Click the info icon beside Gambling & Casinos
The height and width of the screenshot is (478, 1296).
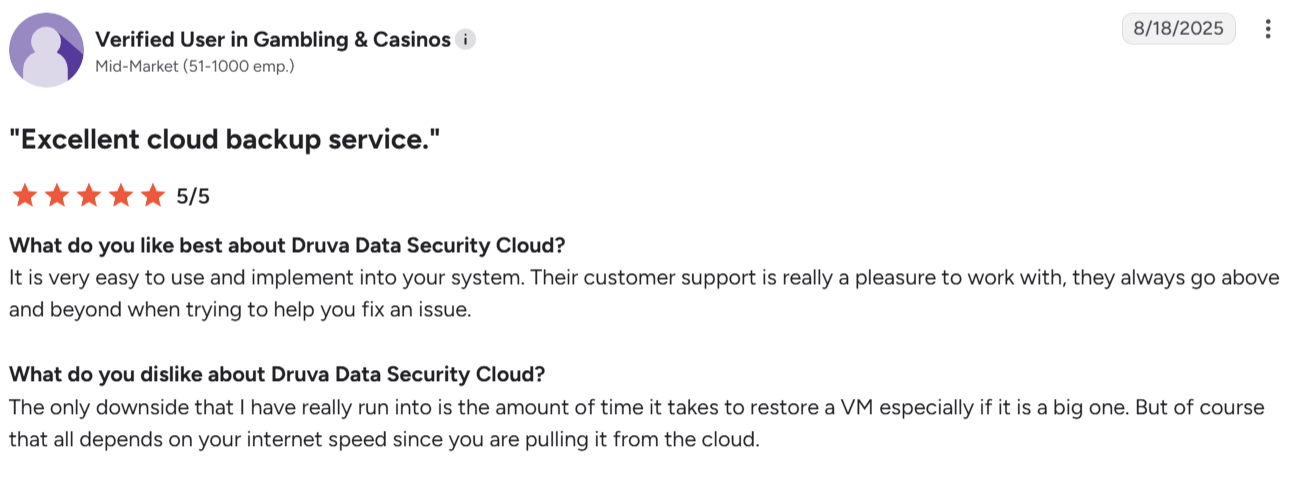[x=465, y=40]
